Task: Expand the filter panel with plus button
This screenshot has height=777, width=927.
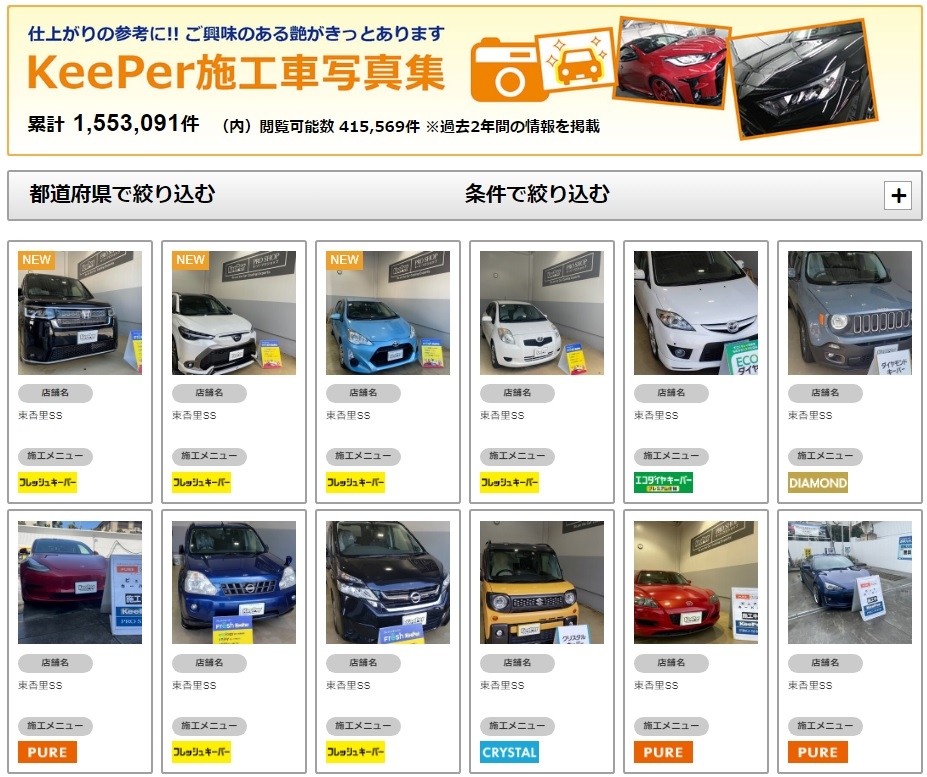Action: pos(898,195)
